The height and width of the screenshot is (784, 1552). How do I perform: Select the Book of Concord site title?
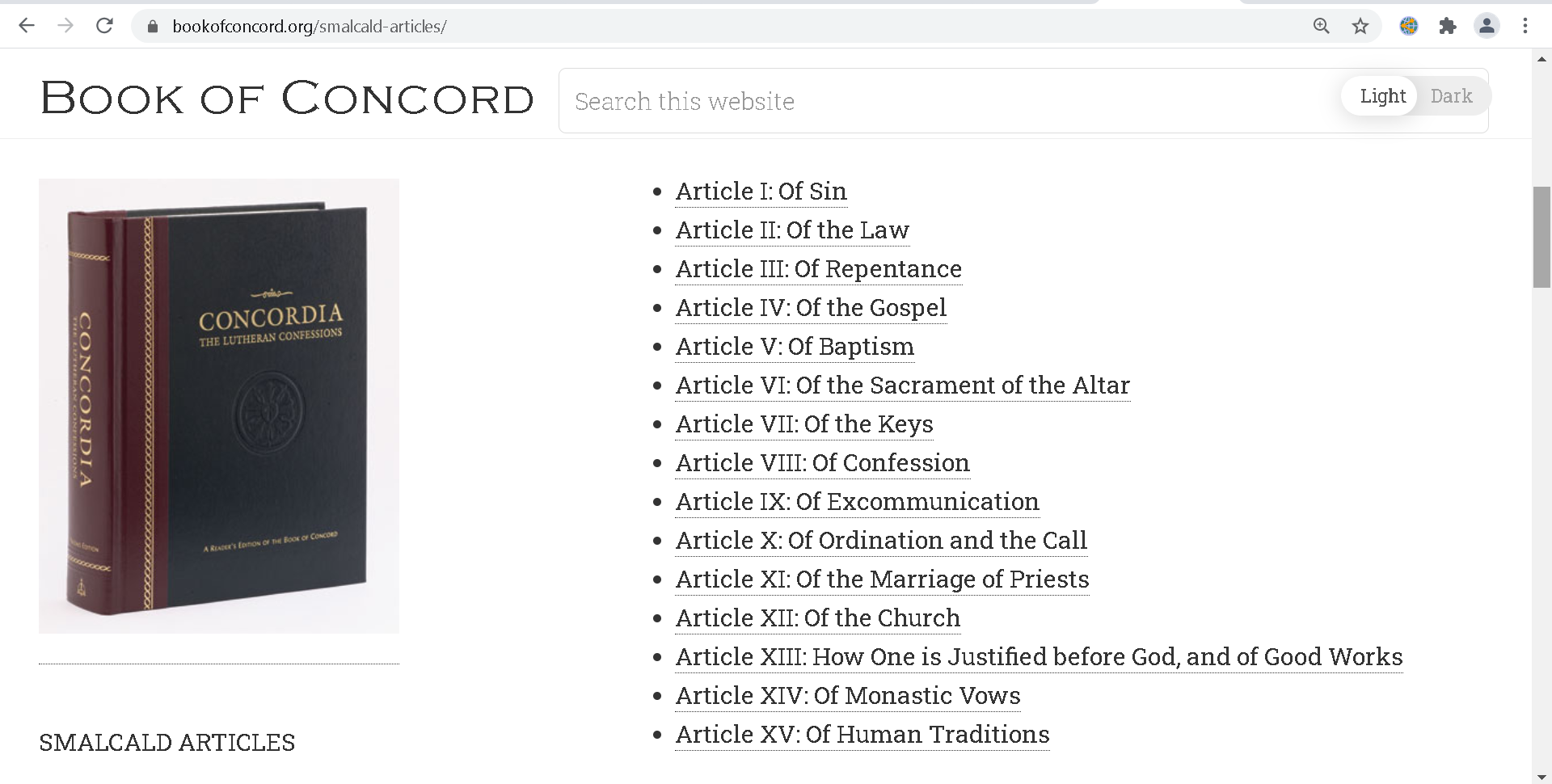(288, 98)
